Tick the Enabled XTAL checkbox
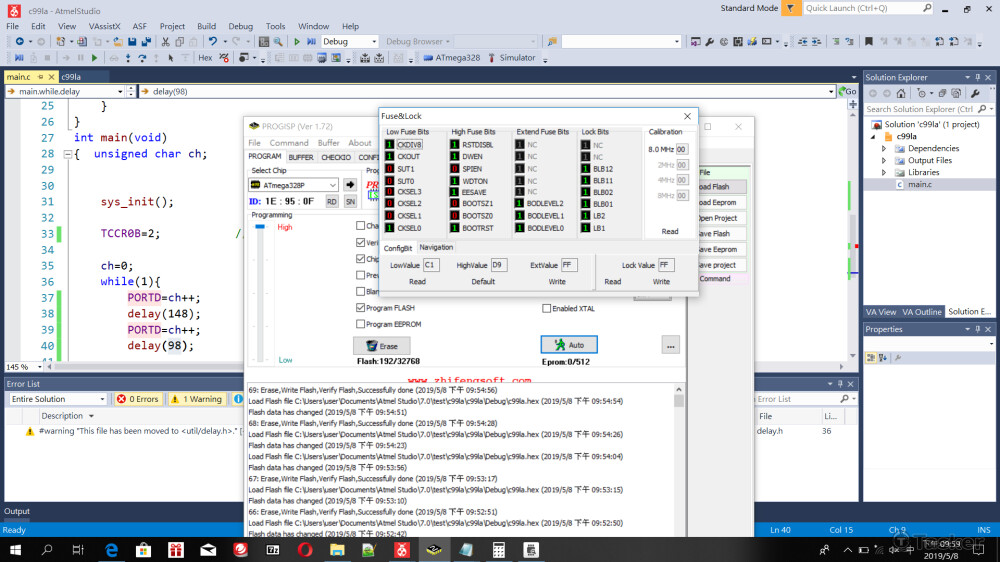The height and width of the screenshot is (562, 1000). 546,309
